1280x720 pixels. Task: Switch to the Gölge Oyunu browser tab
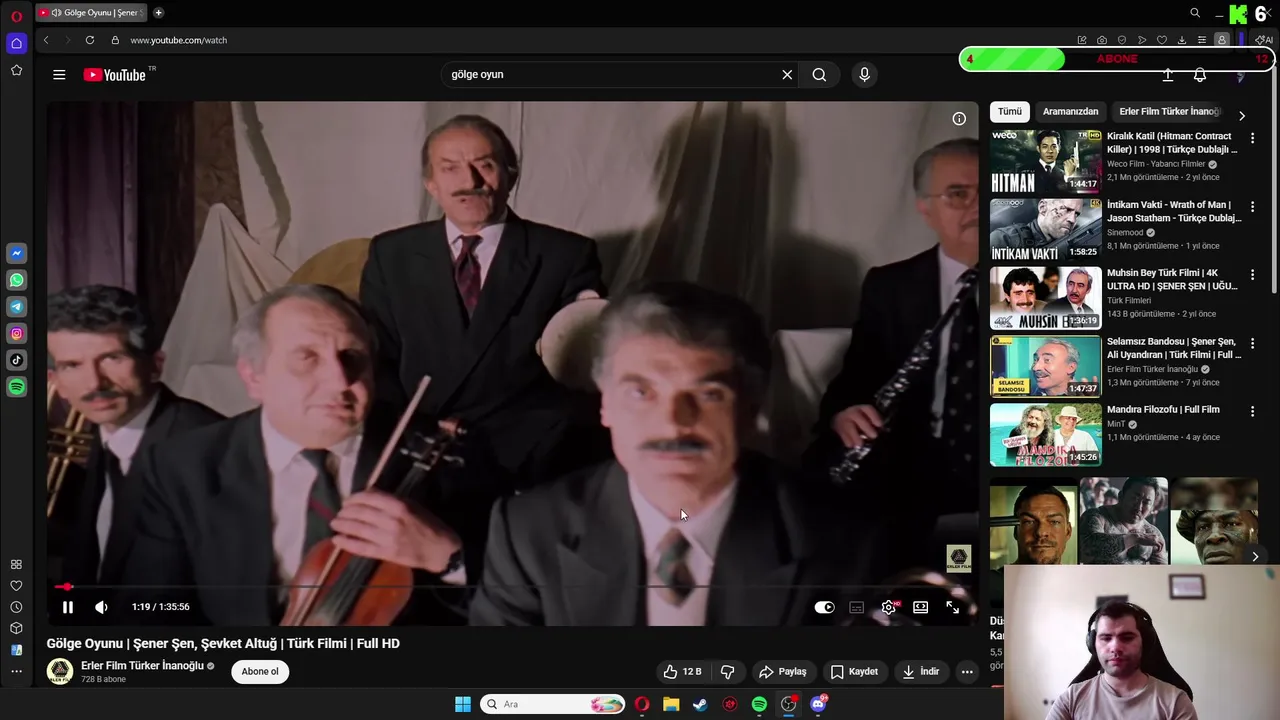click(x=90, y=13)
